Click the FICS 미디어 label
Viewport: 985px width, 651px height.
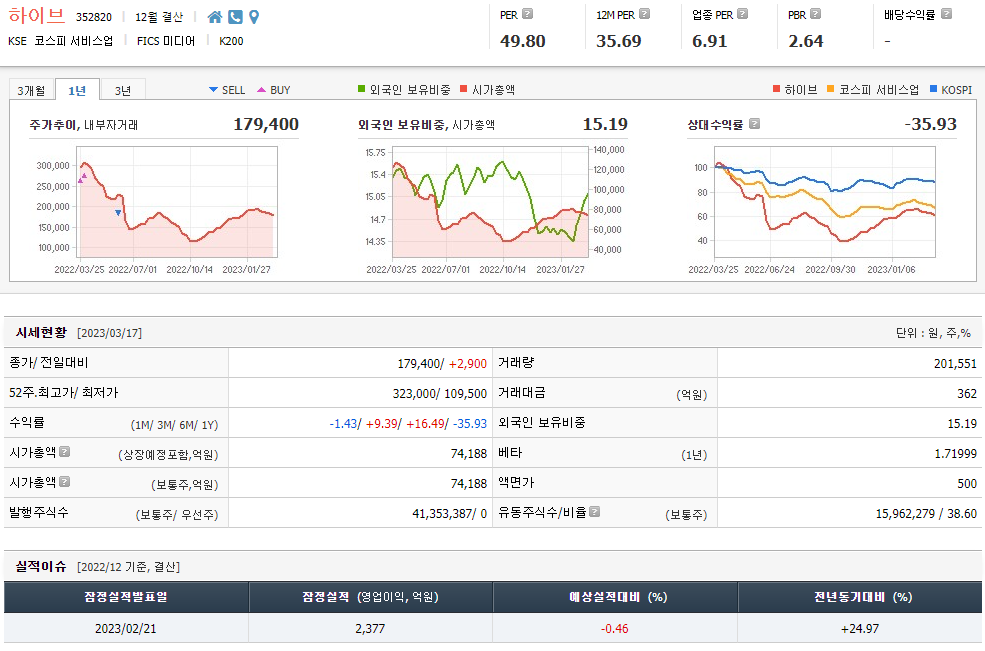166,41
